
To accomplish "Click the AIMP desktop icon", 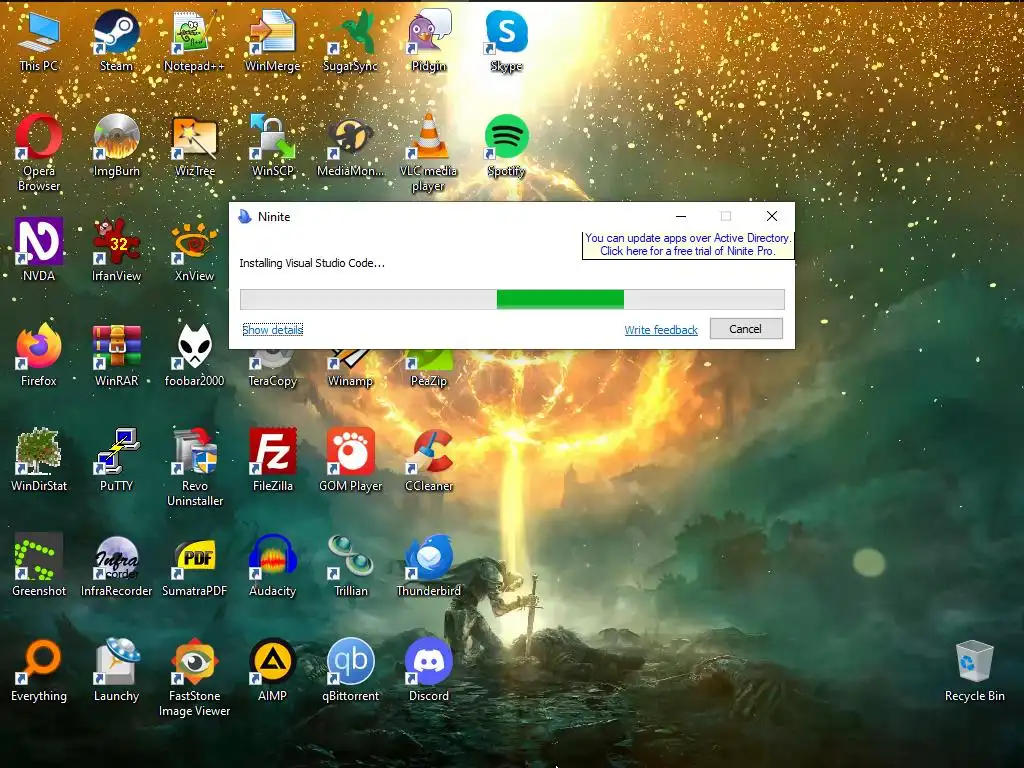I will pyautogui.click(x=272, y=670).
